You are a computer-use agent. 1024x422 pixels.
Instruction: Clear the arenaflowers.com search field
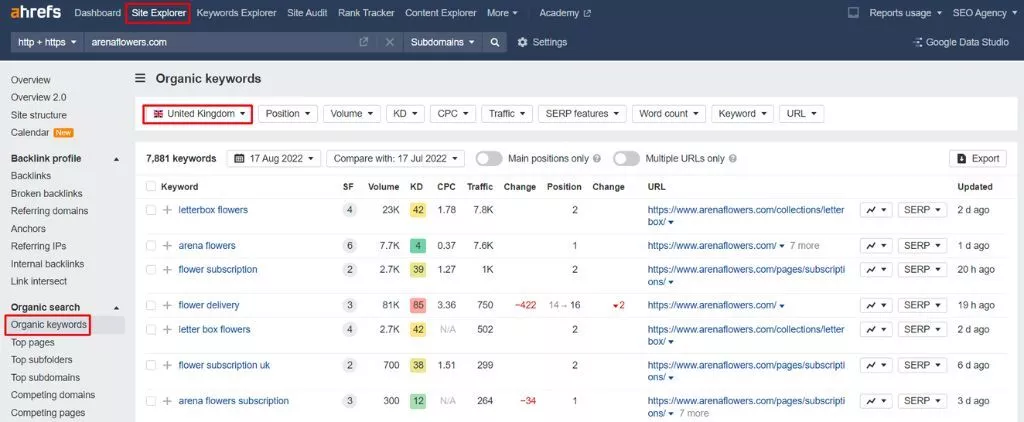tap(389, 42)
